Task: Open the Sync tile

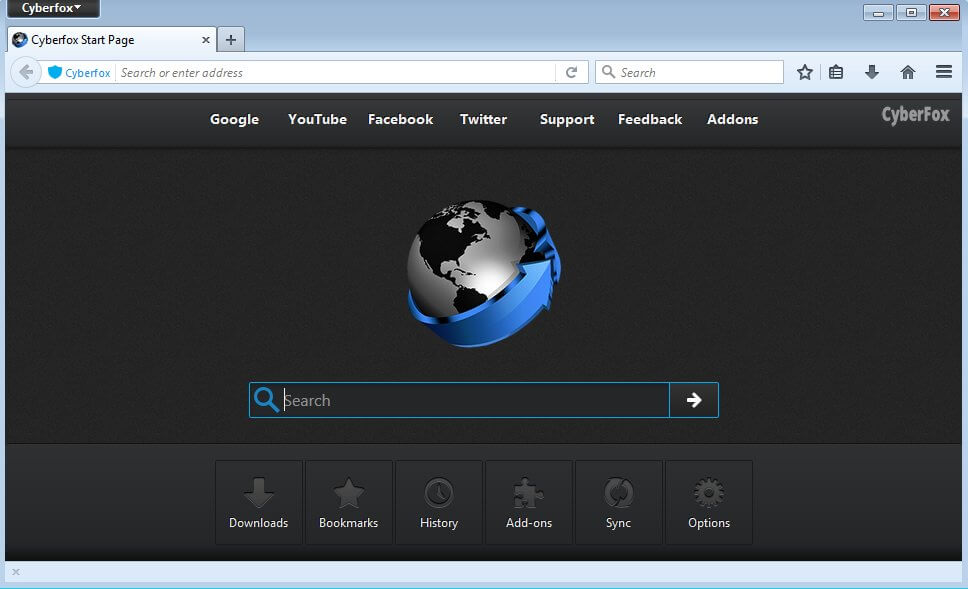Action: (x=619, y=503)
